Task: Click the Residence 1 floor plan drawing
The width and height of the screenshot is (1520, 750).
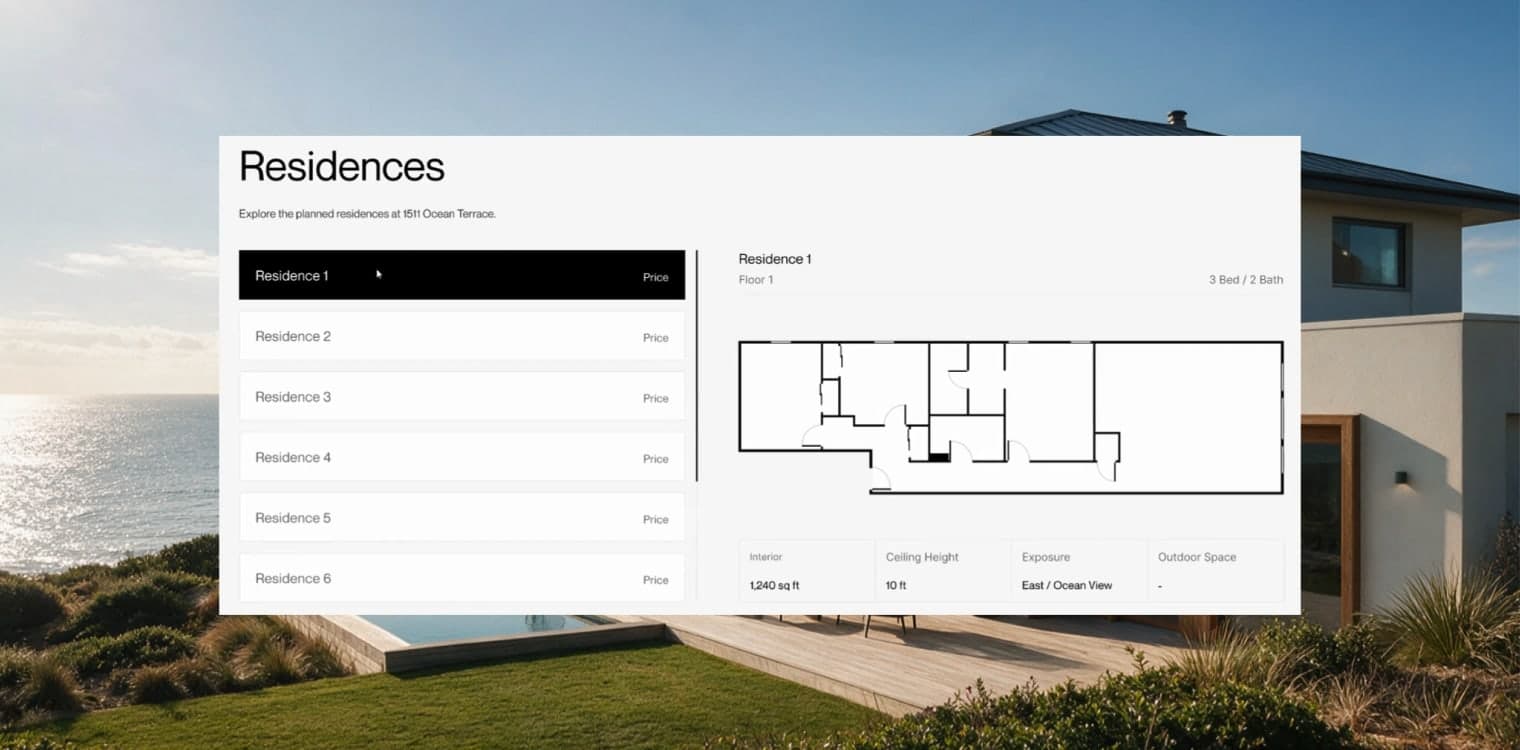Action: coord(1011,417)
